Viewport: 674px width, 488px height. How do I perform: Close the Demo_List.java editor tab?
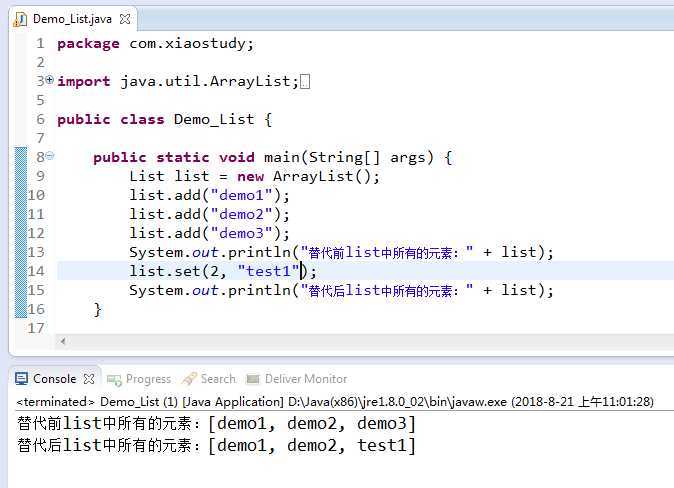point(125,19)
